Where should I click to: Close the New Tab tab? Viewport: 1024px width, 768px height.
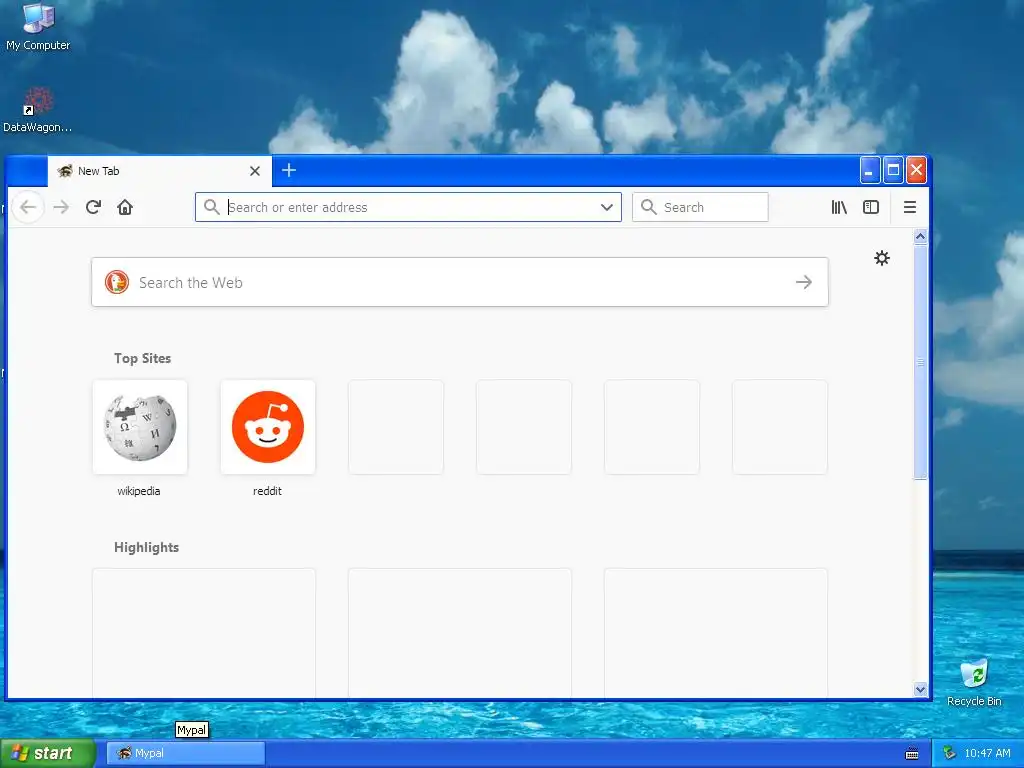[255, 171]
